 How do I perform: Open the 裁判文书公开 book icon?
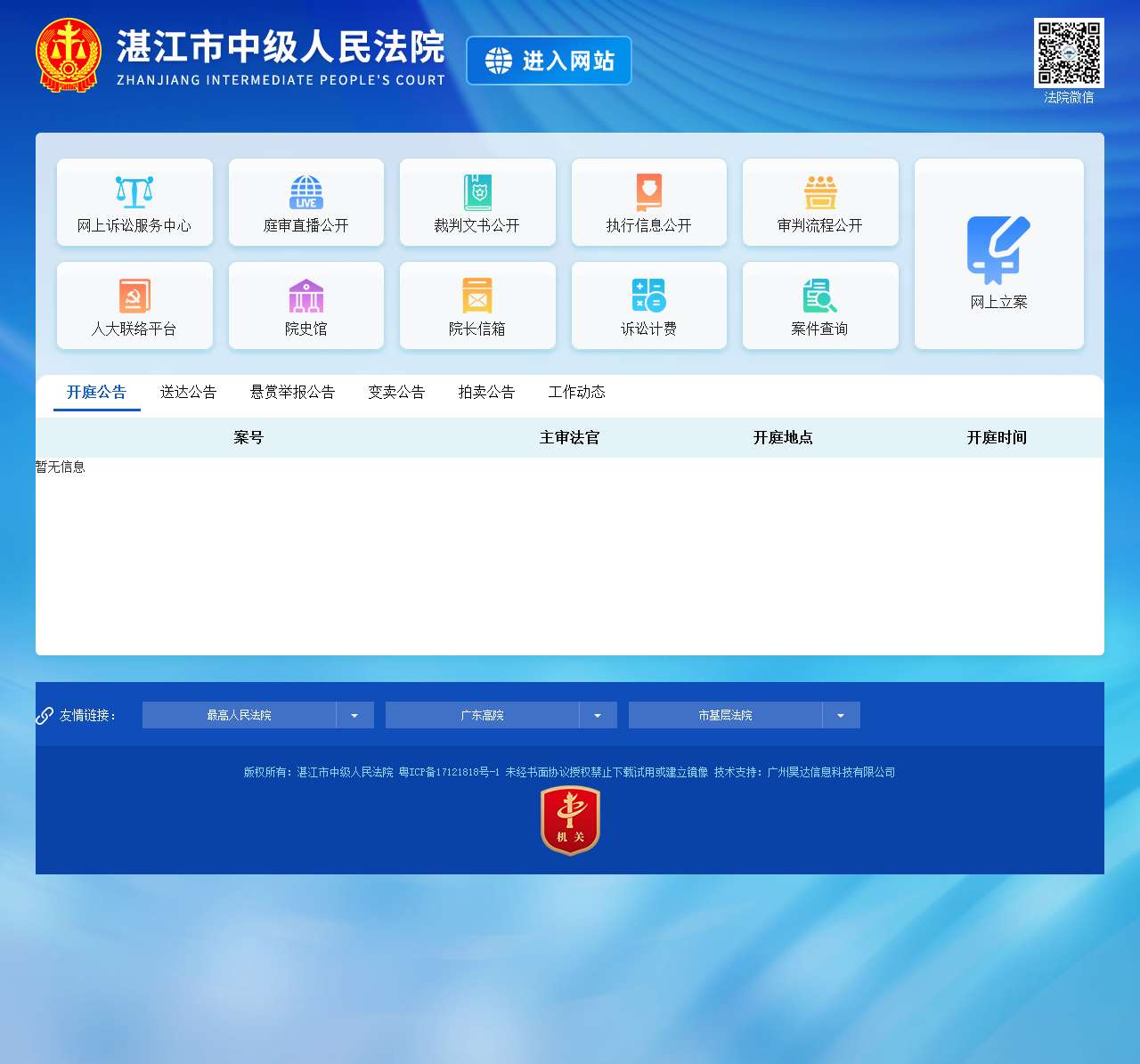tap(477, 192)
